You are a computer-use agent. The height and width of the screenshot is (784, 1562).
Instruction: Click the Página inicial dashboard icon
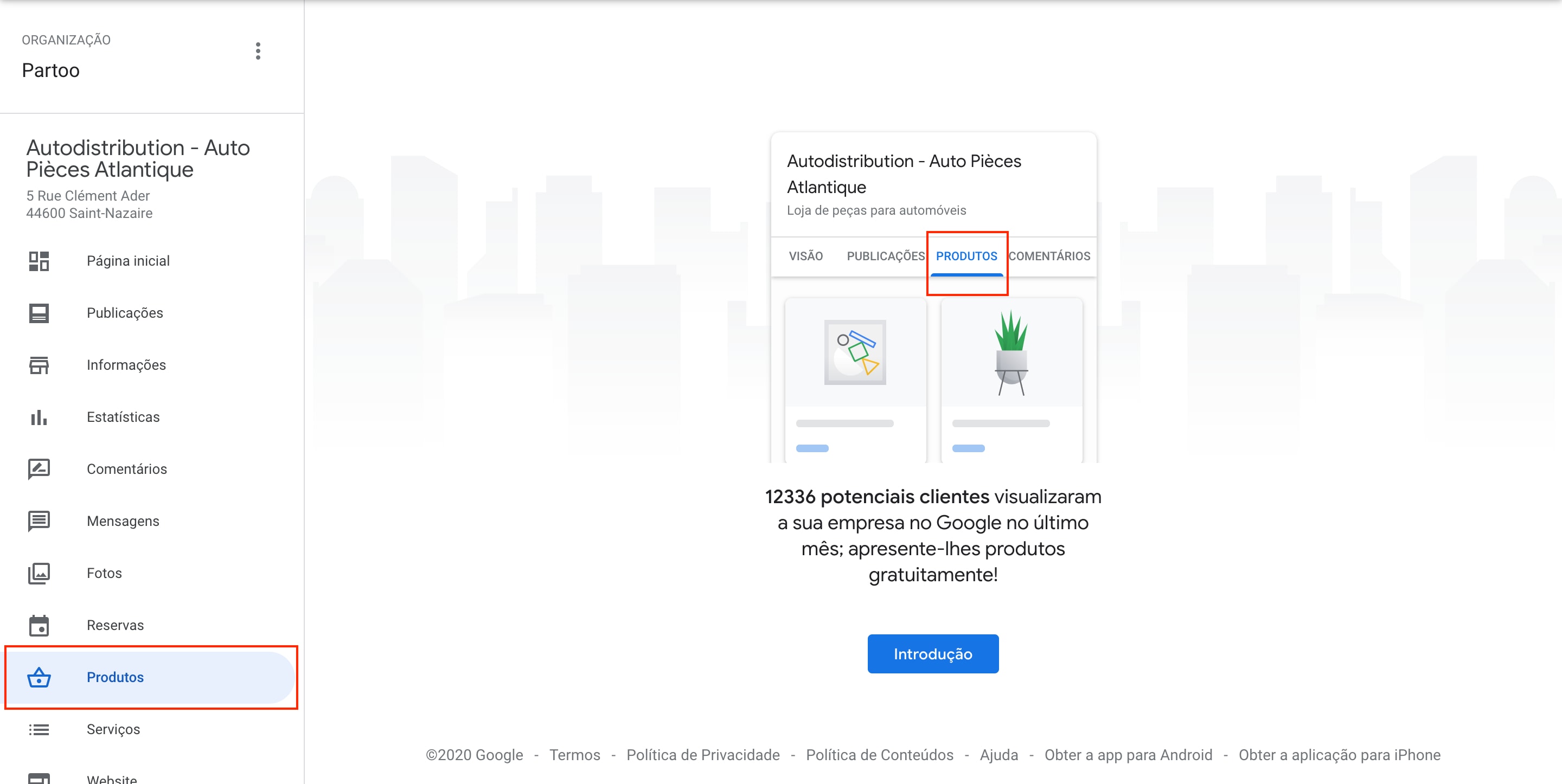point(39,261)
